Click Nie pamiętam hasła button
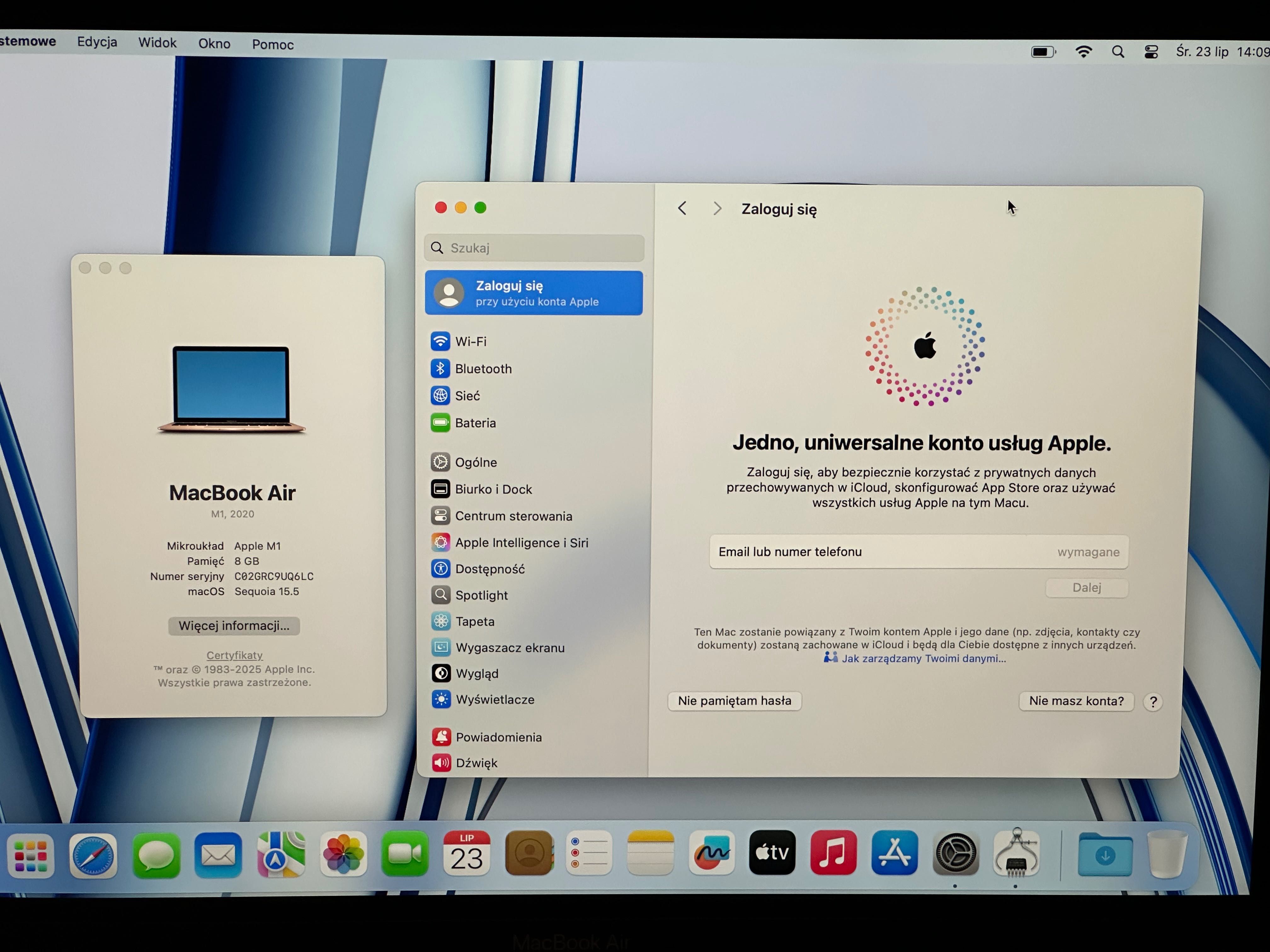 [734, 701]
